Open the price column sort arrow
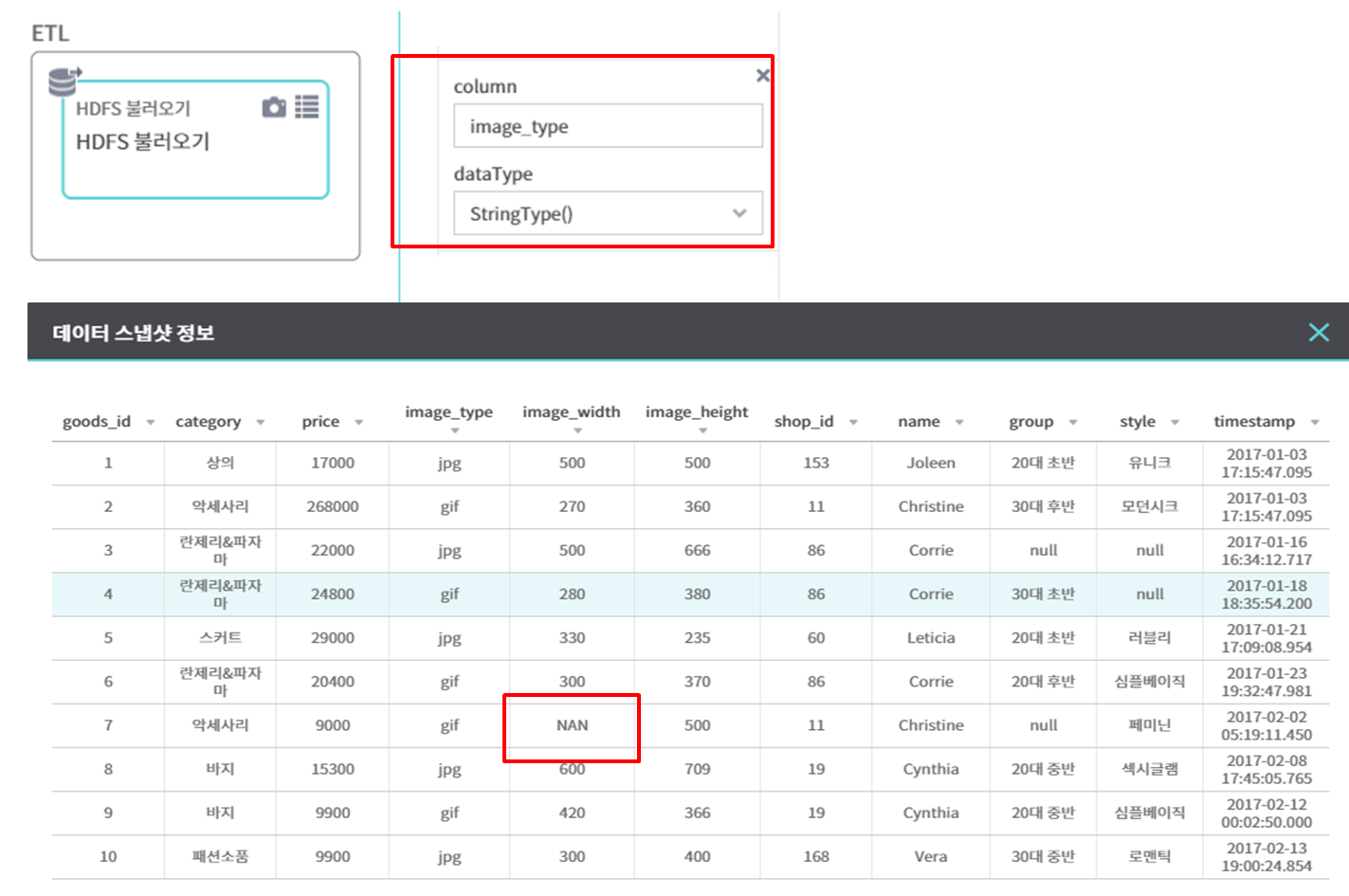 click(x=358, y=423)
